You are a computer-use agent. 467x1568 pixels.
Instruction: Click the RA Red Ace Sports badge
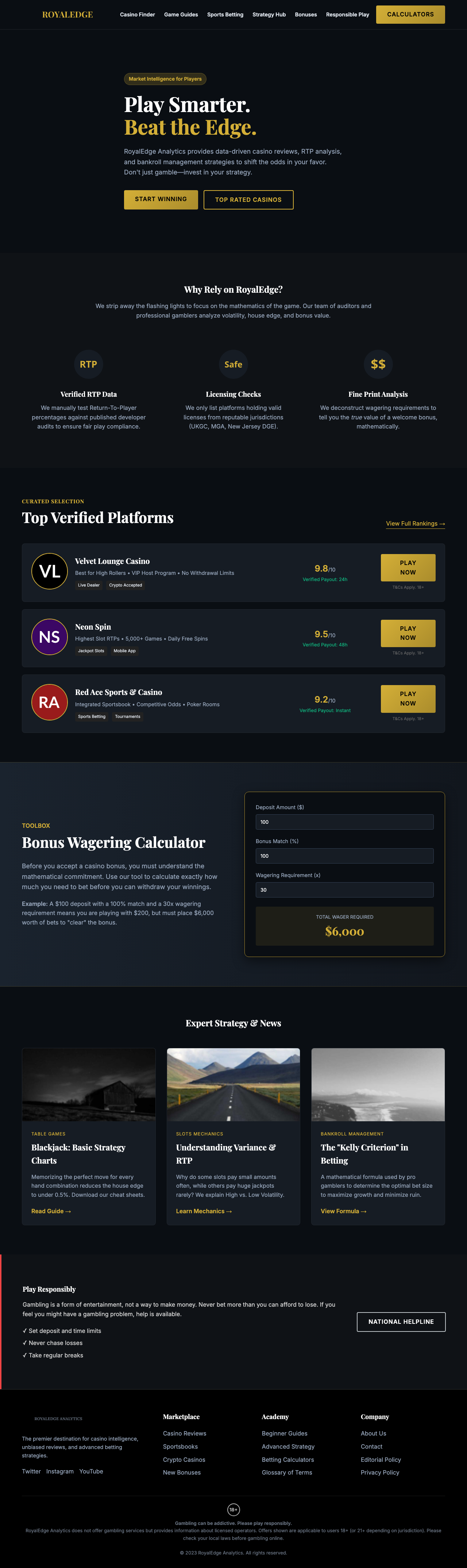click(49, 703)
